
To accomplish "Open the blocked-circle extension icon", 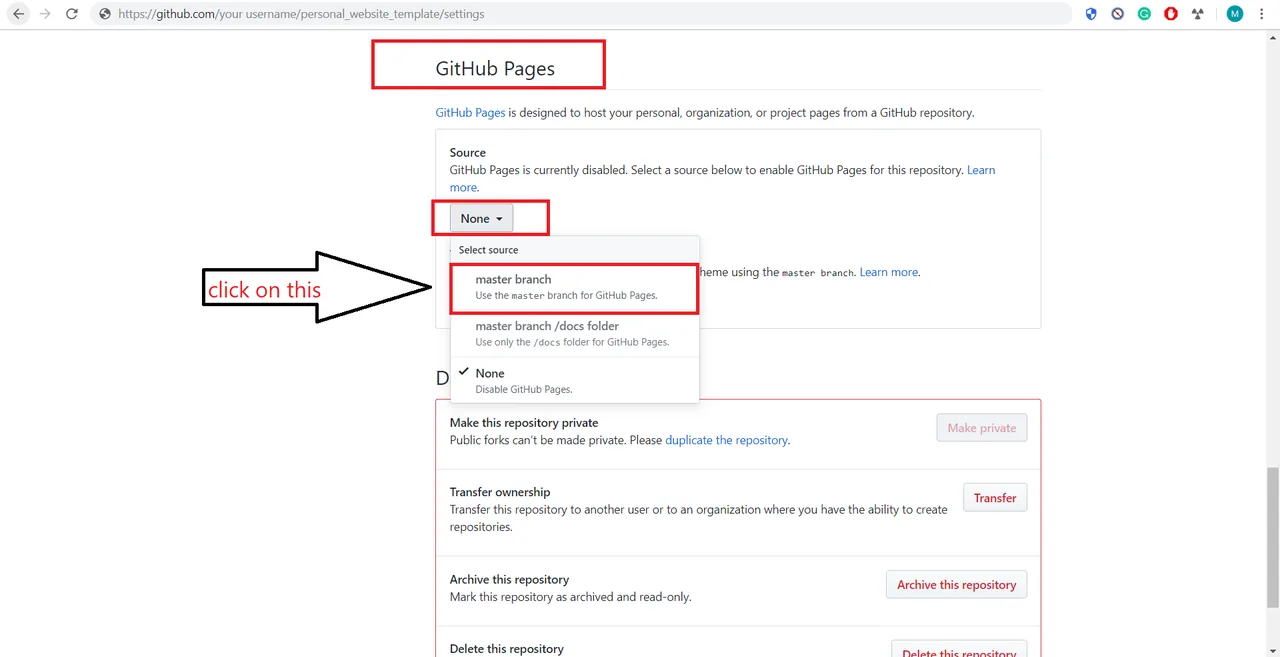I will 1118,14.
